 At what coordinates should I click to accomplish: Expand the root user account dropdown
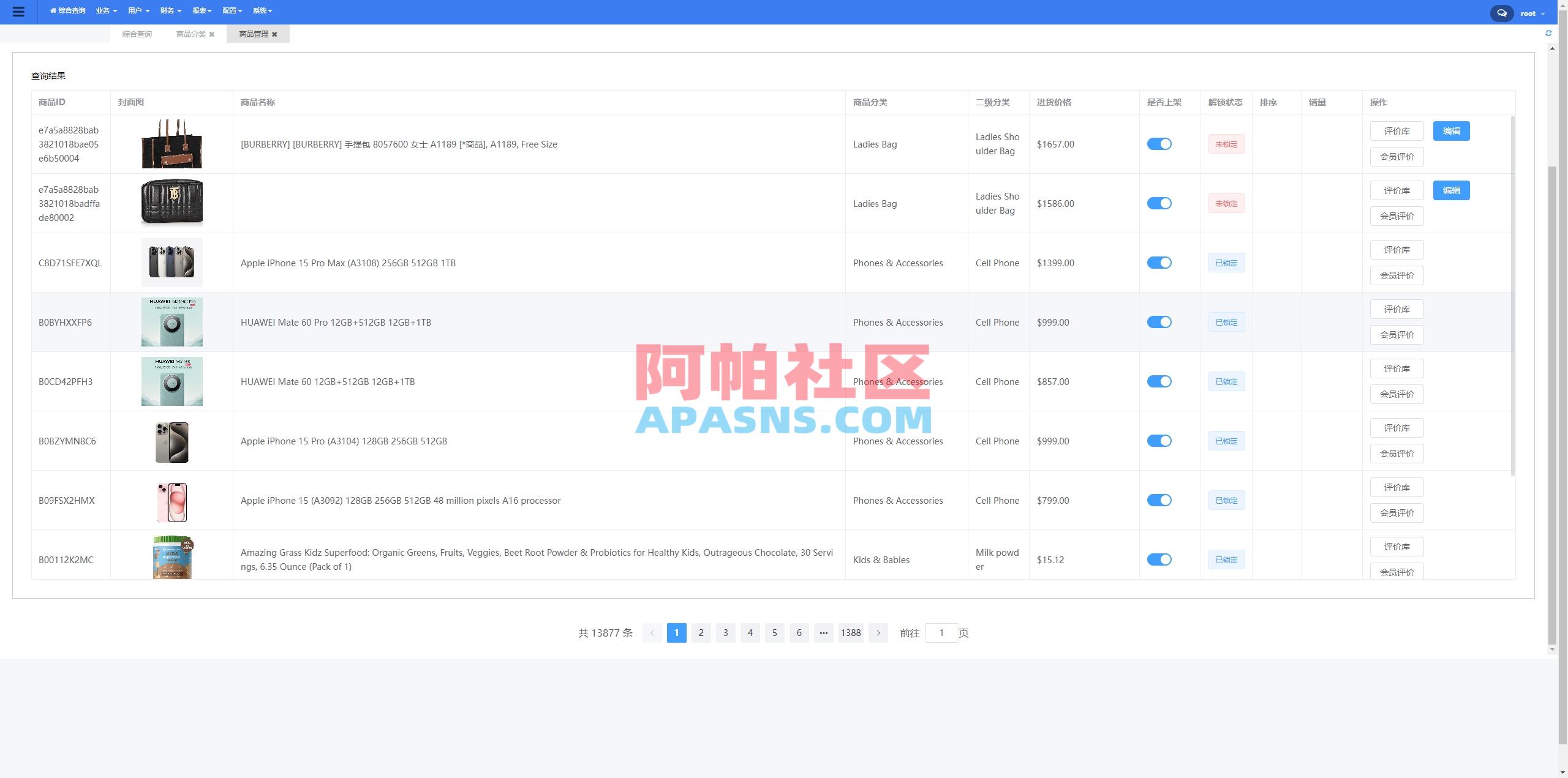click(1532, 12)
